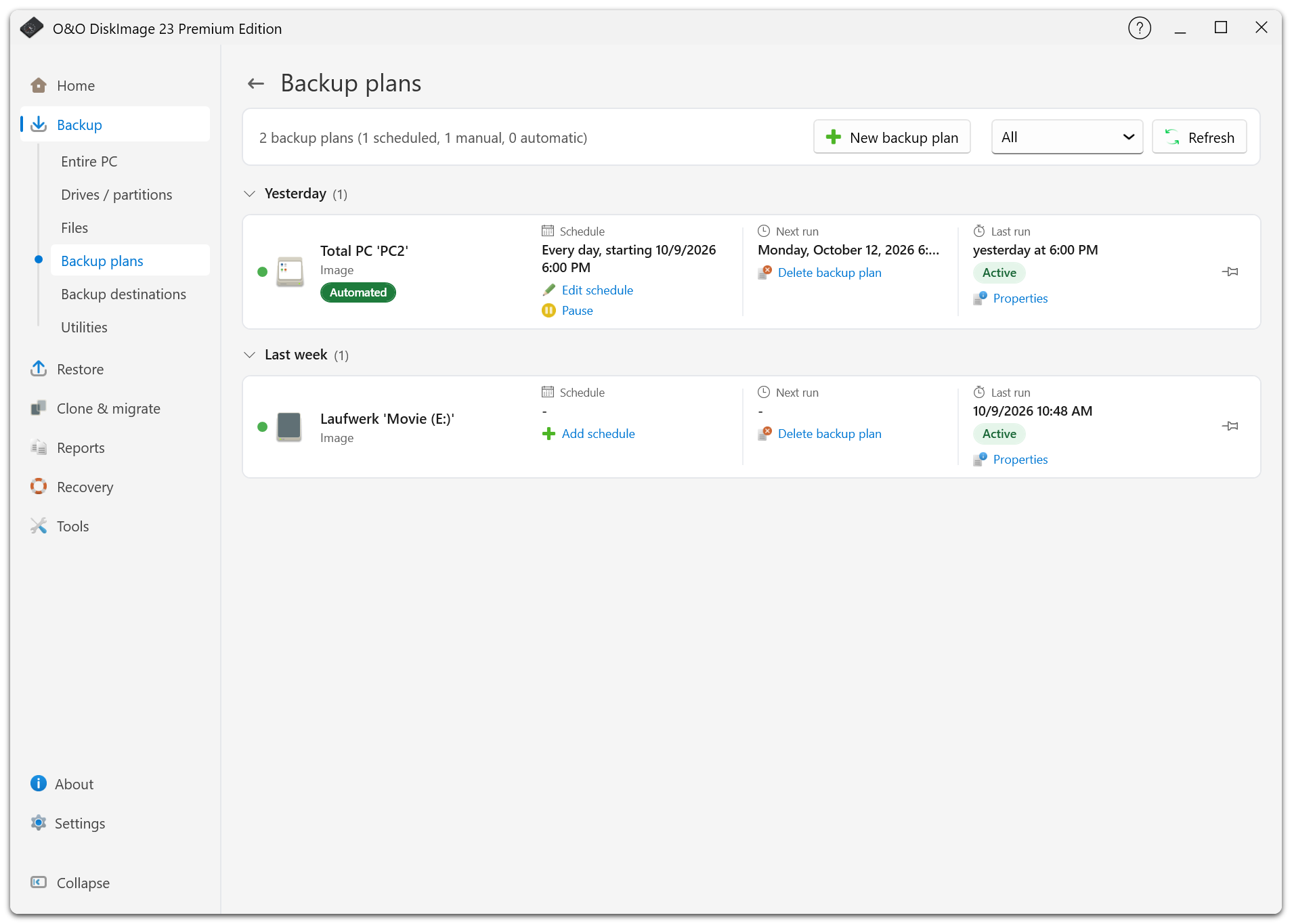This screenshot has height=924, width=1292.
Task: Select Drives / partitions in the sidebar
Action: [116, 194]
